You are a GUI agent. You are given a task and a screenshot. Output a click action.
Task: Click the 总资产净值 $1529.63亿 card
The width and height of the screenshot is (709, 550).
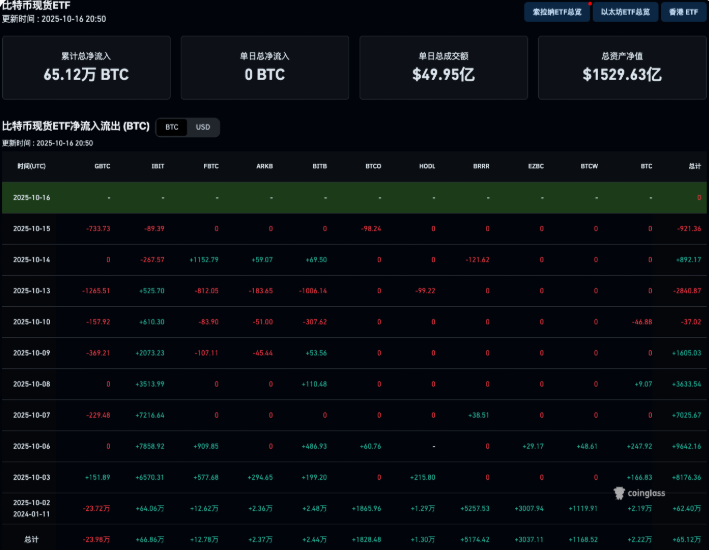pos(622,68)
